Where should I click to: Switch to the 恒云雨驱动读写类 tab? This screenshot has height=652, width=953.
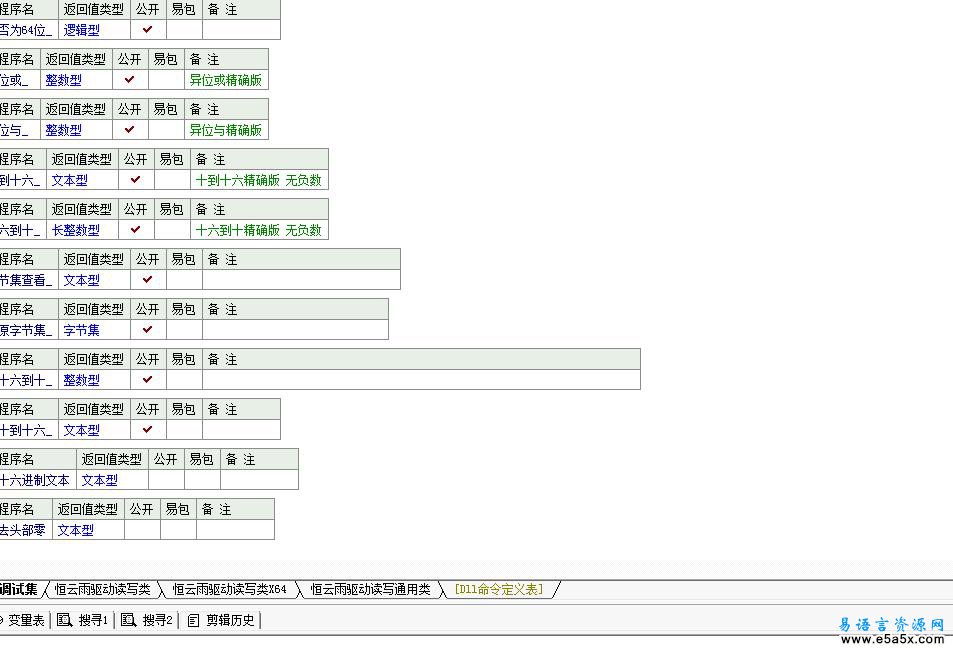point(102,589)
